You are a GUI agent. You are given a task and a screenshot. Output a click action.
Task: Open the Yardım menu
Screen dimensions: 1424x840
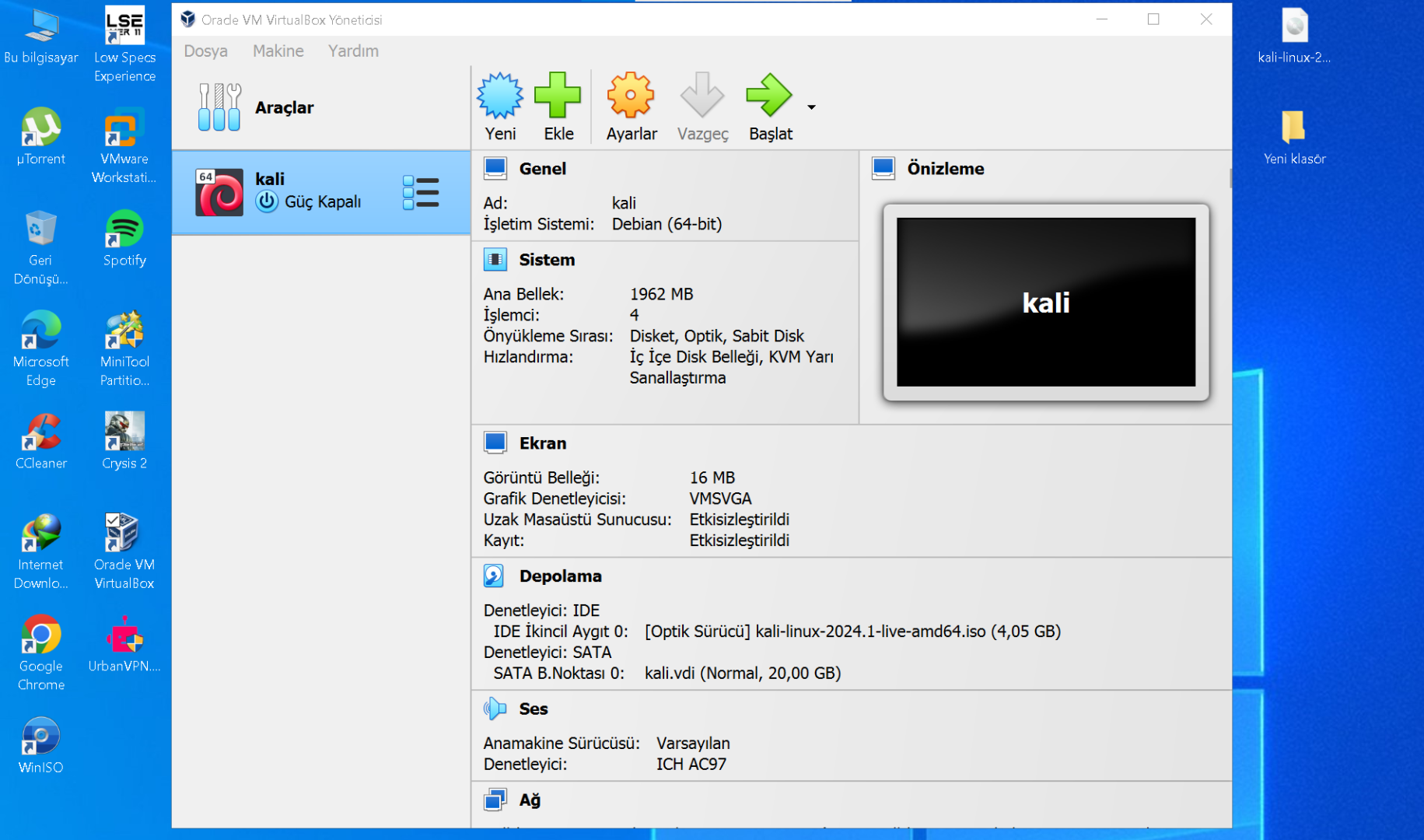pos(353,51)
